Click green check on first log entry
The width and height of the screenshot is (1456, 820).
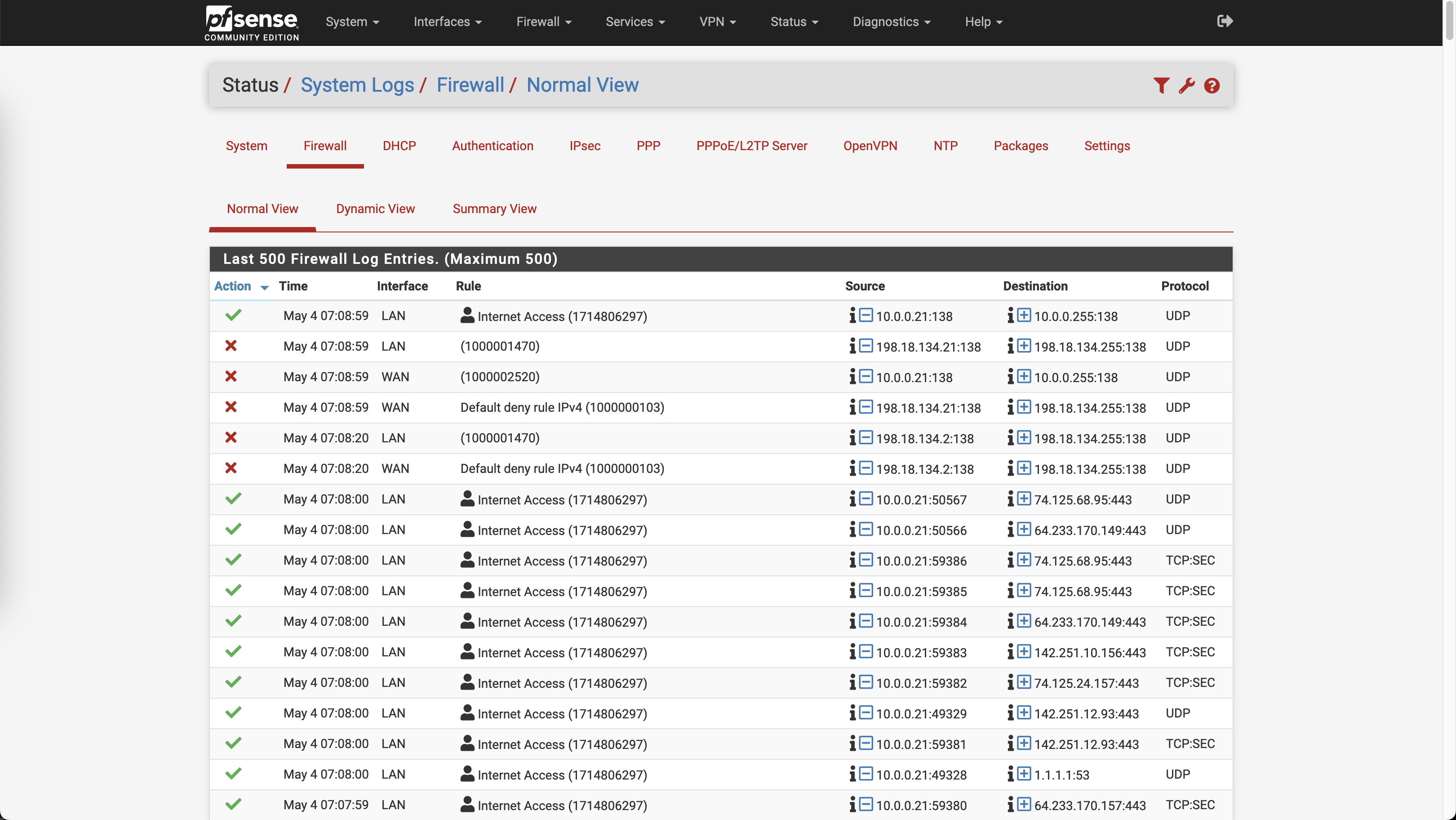(x=233, y=316)
